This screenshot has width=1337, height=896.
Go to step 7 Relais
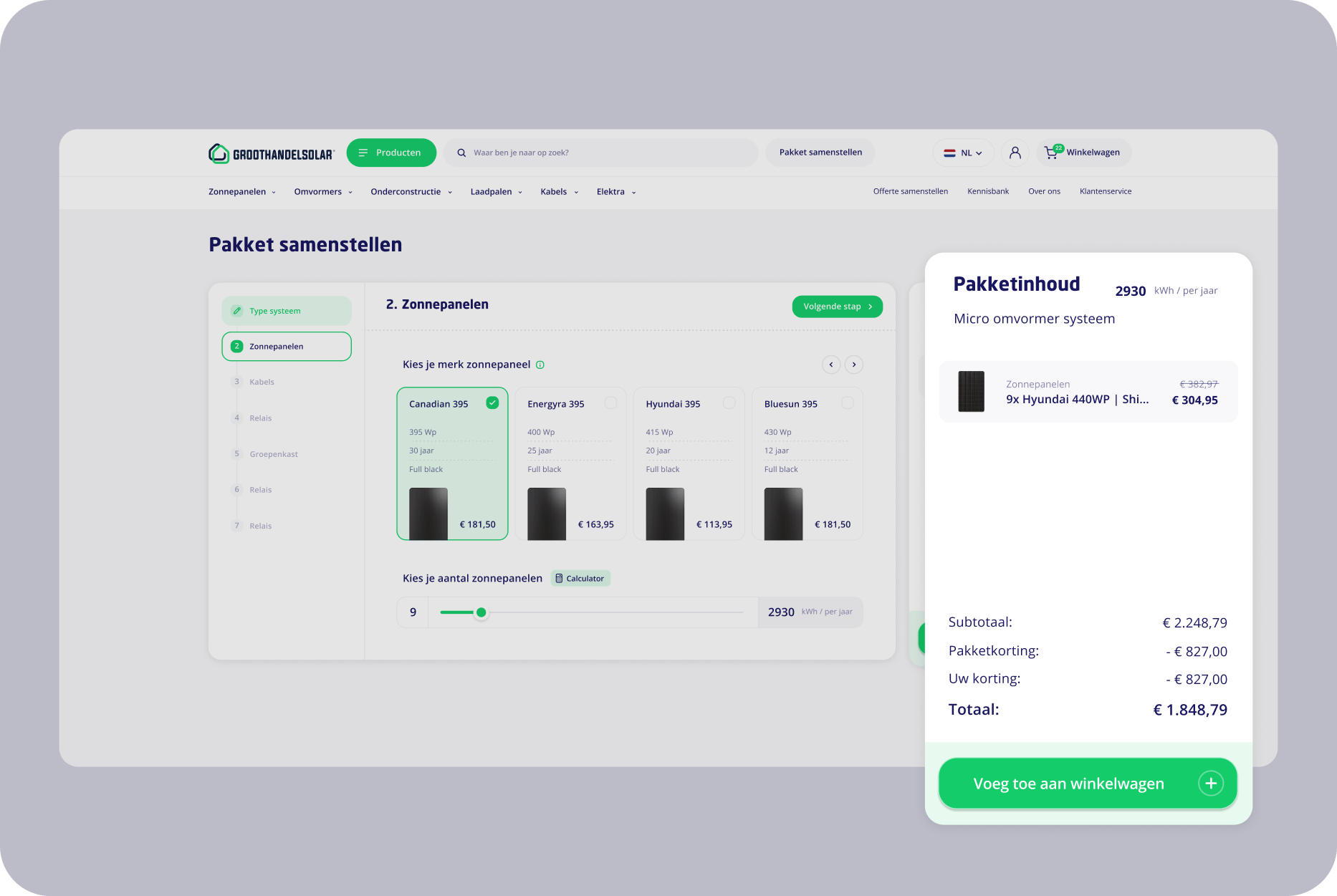pos(251,526)
